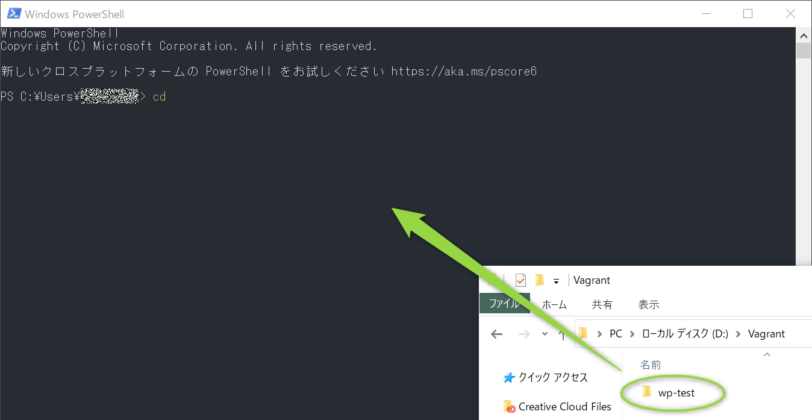Click the back arrow in Explorer

pyautogui.click(x=497, y=334)
